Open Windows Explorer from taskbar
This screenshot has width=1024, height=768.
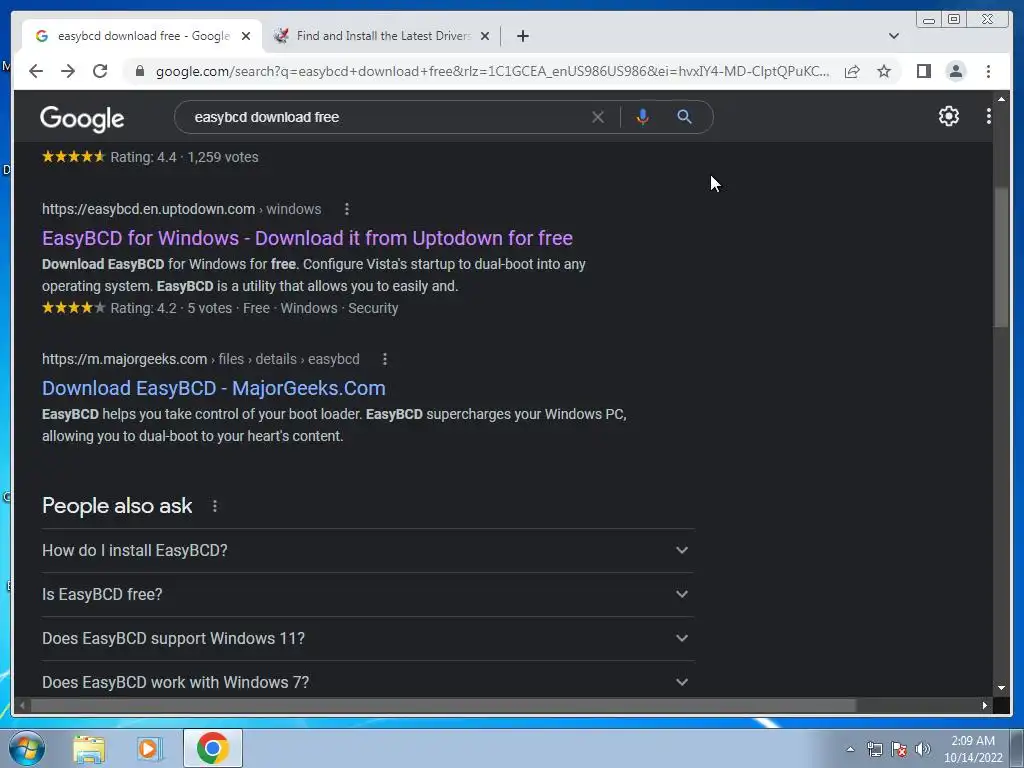point(89,748)
